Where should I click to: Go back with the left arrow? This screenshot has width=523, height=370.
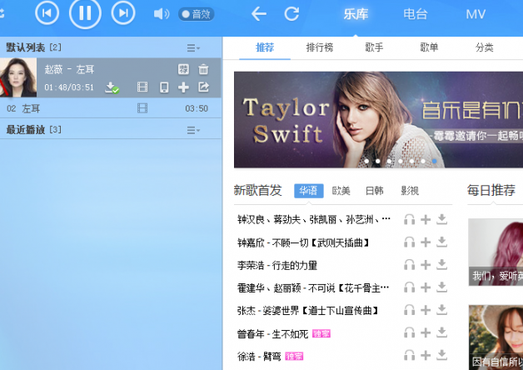(x=258, y=14)
